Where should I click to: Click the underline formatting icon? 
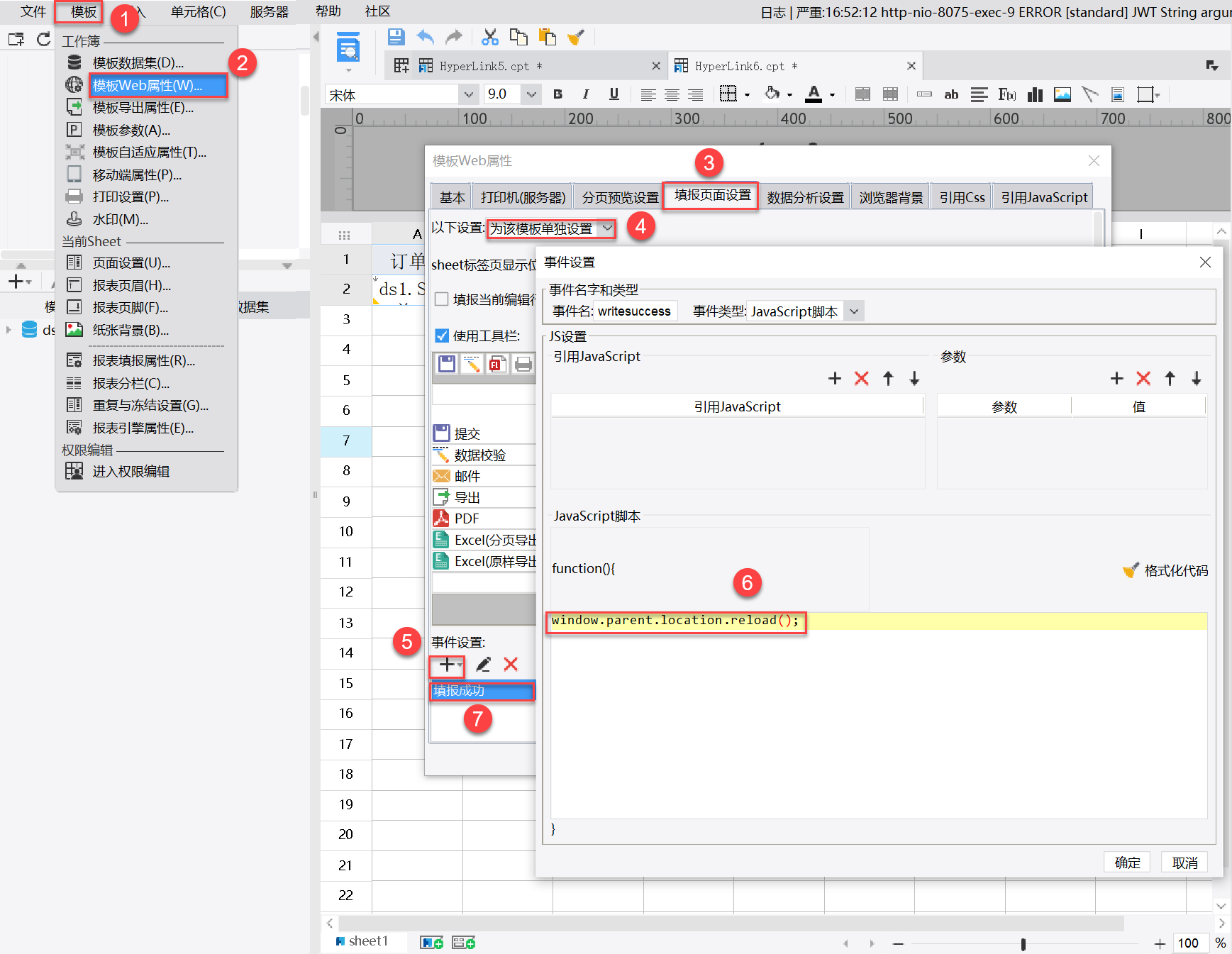[614, 94]
